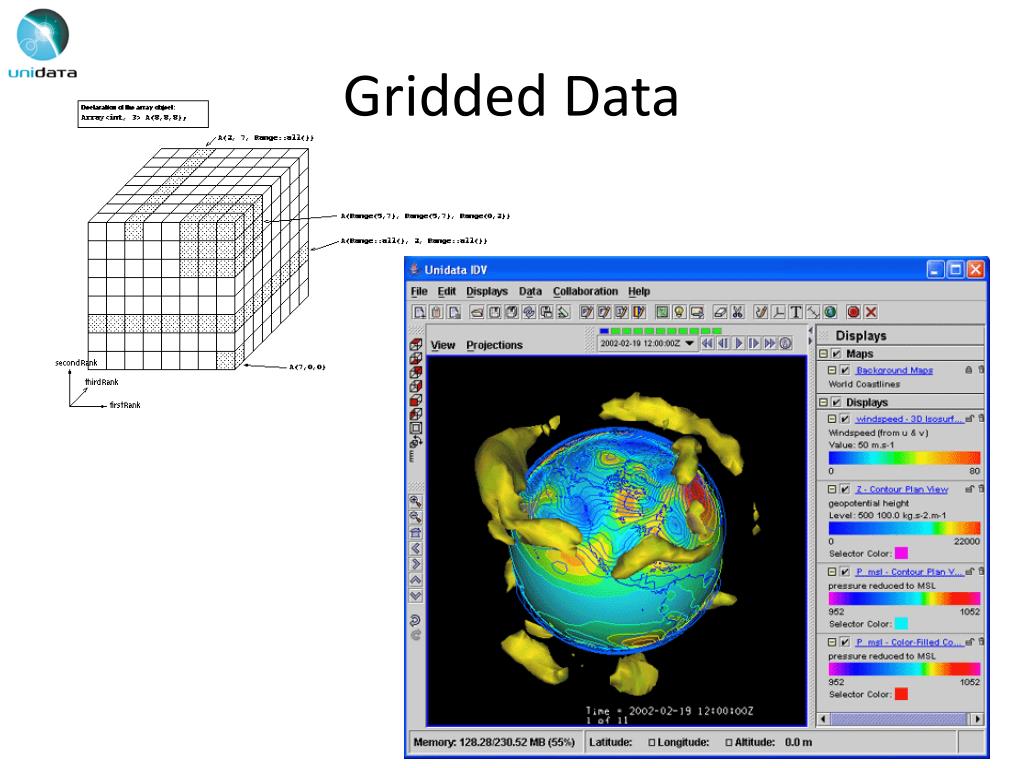1024x768 pixels.
Task: Jump to first animation frame (rewind)
Action: pos(707,343)
